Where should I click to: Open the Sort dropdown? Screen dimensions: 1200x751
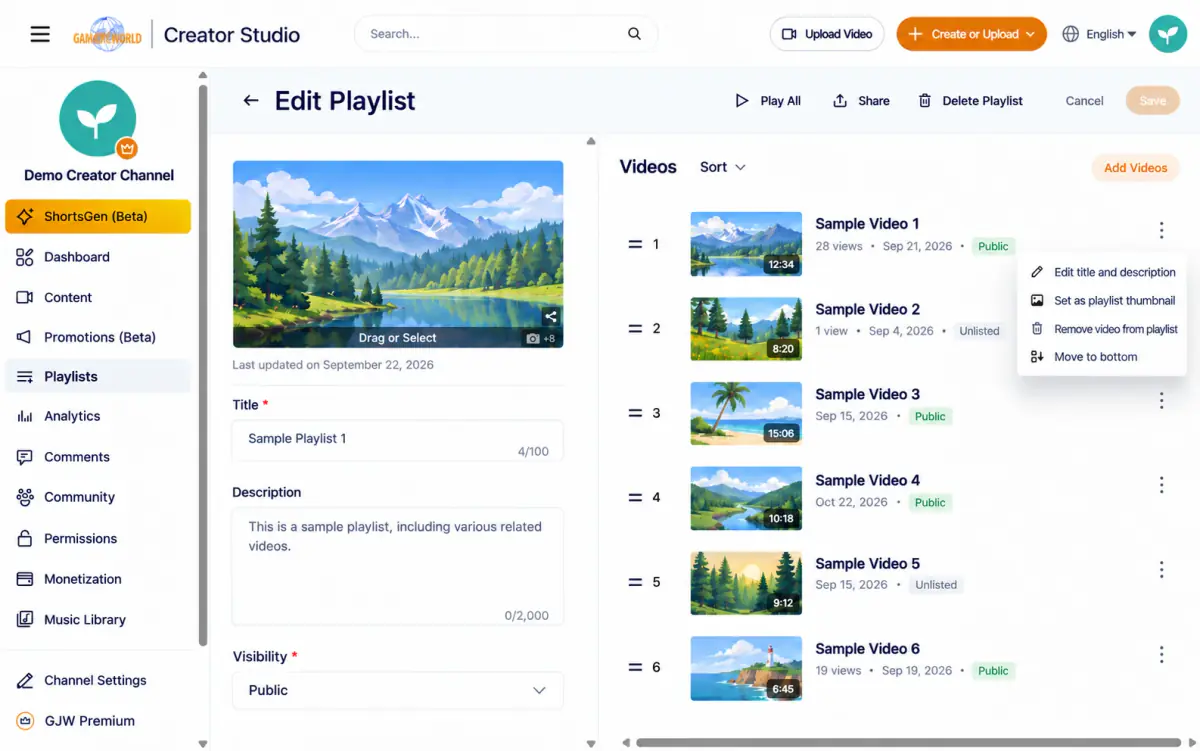pyautogui.click(x=723, y=167)
